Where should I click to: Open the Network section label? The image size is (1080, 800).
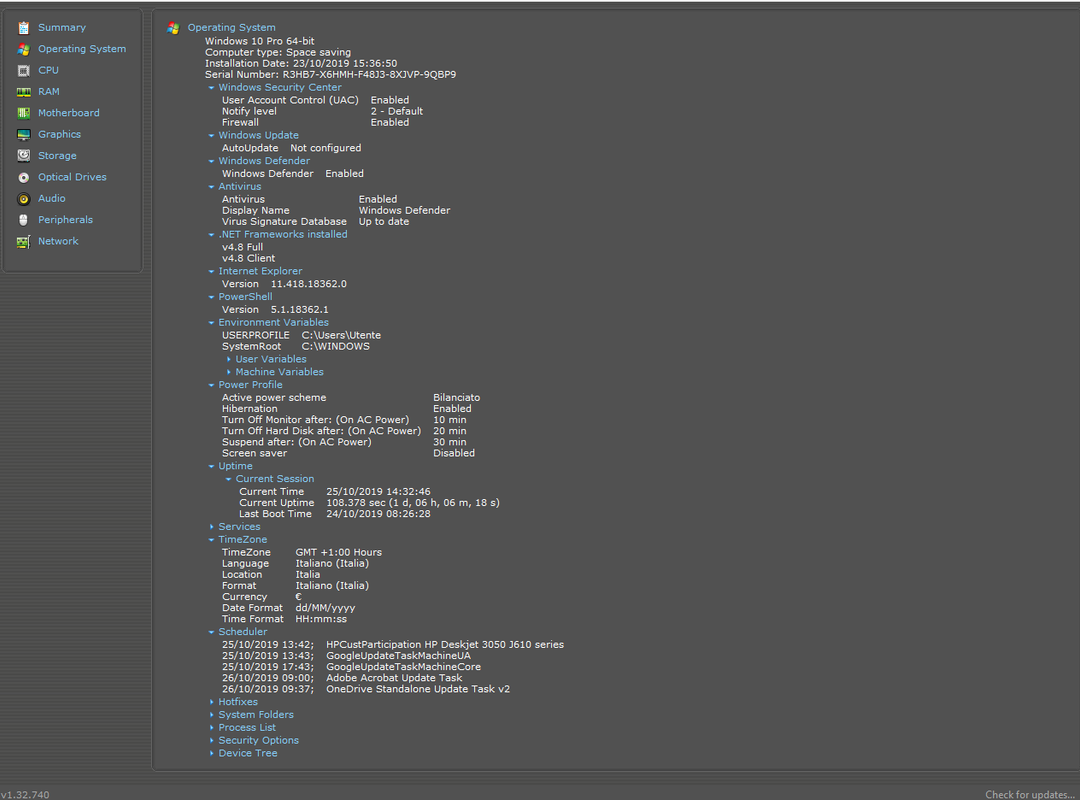click(58, 241)
